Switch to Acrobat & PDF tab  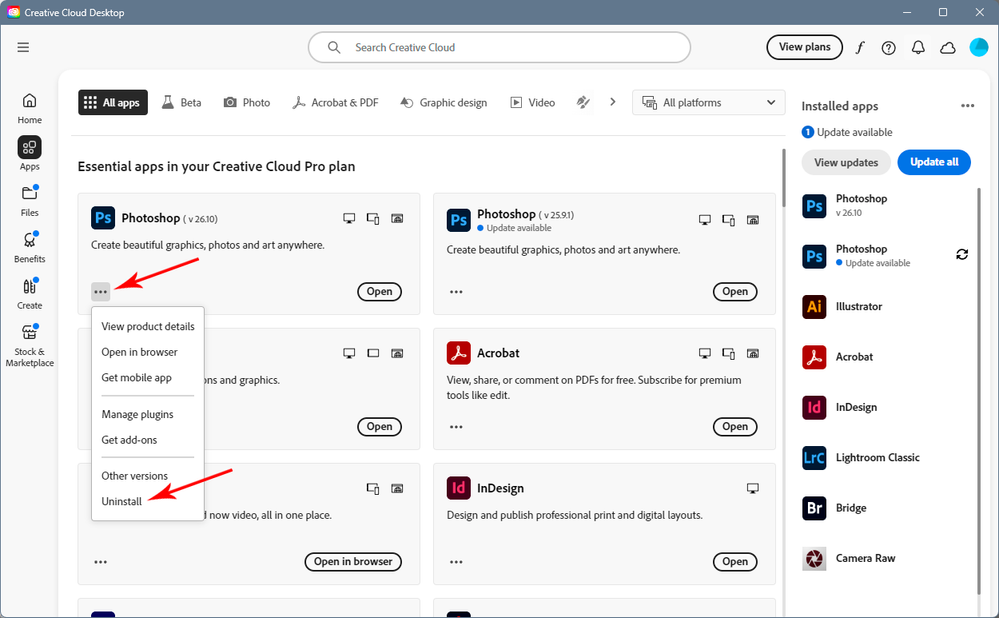point(335,103)
